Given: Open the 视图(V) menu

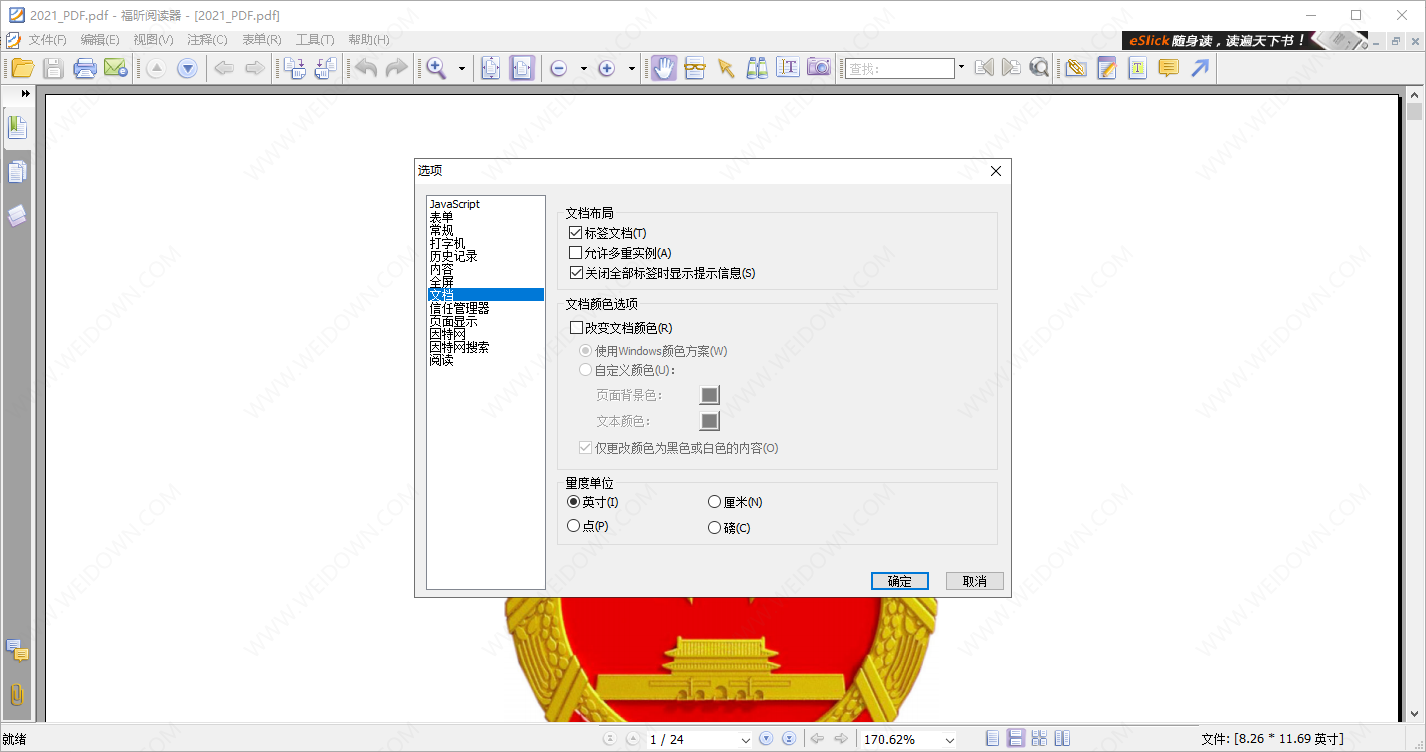Looking at the screenshot, I should click(x=153, y=40).
